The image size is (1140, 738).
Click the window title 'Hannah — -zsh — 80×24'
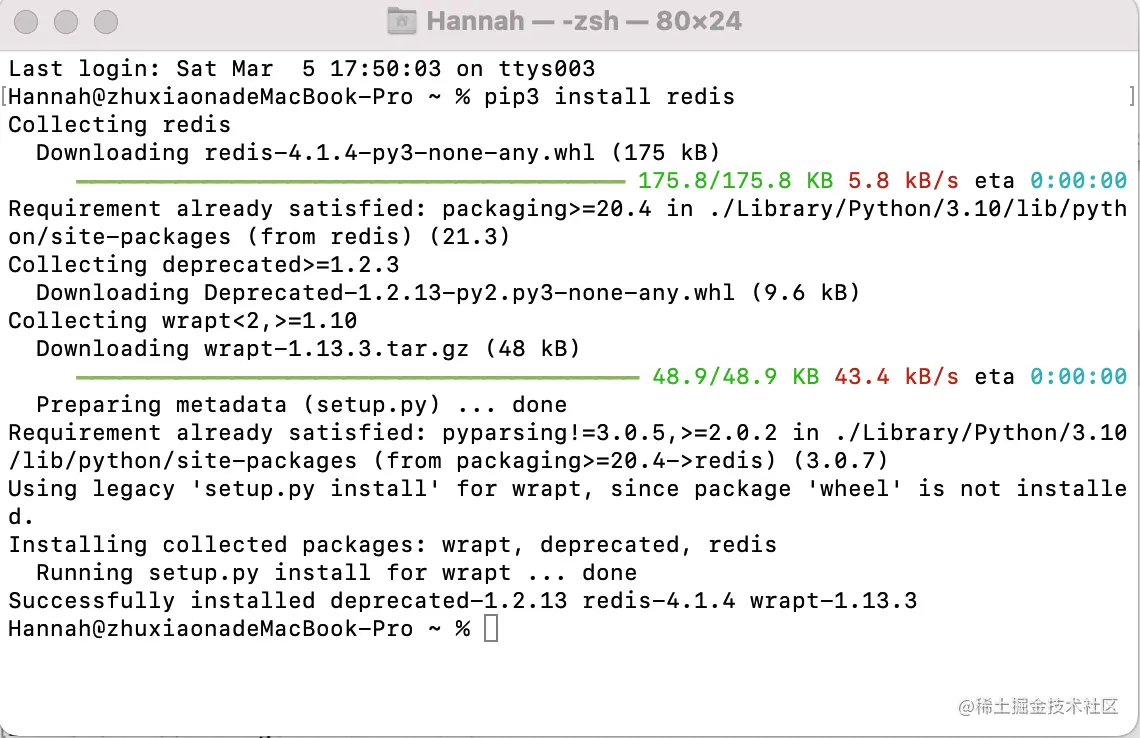point(584,21)
